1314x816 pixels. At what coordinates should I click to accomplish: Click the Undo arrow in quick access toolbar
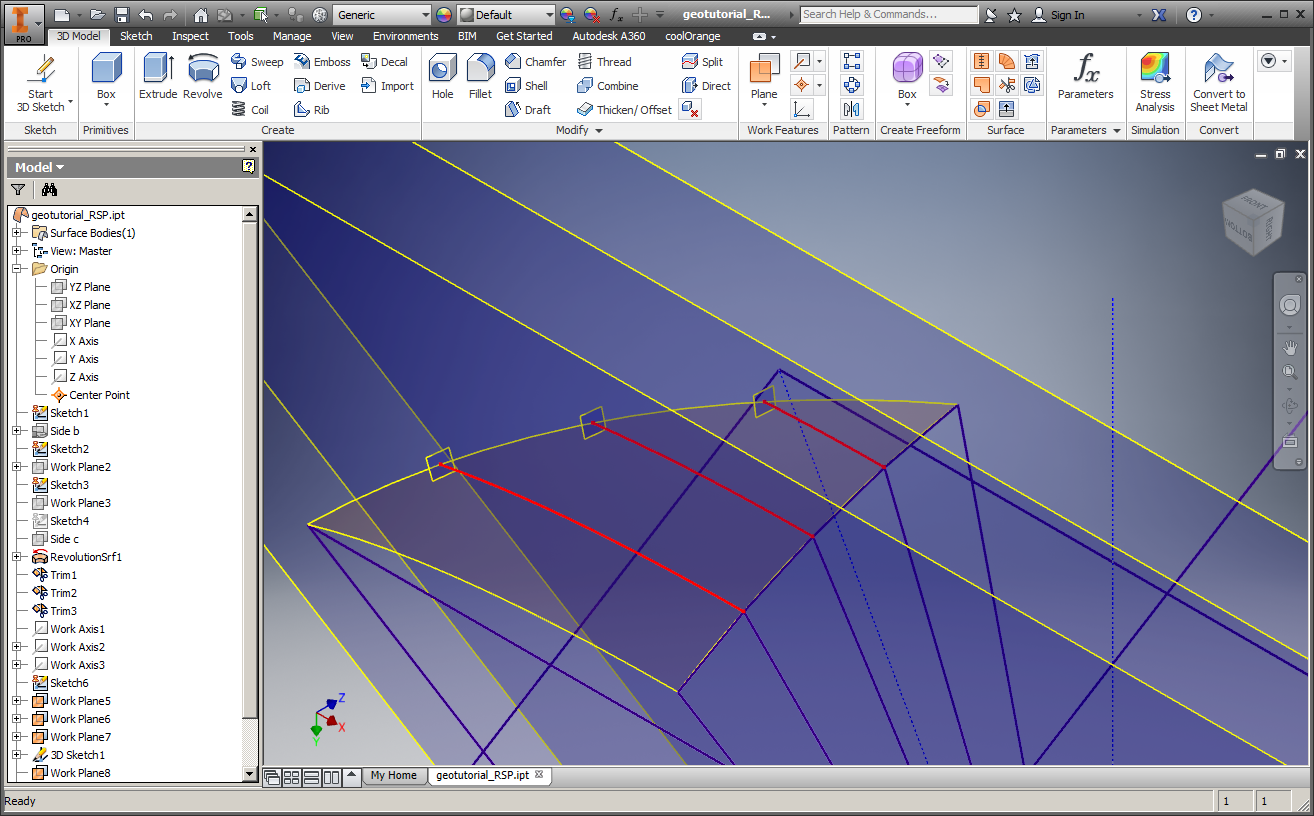tap(146, 15)
